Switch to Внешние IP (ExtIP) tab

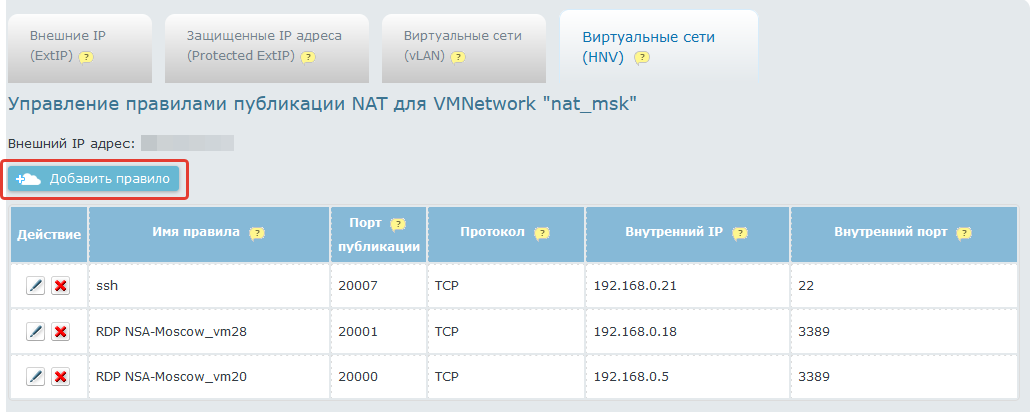[x=68, y=45]
